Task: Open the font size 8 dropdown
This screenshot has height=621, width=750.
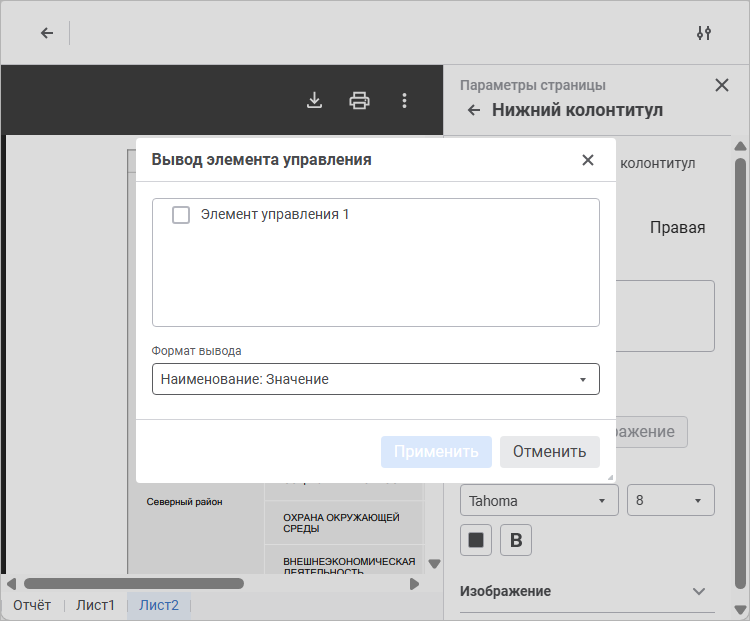Action: click(x=670, y=500)
